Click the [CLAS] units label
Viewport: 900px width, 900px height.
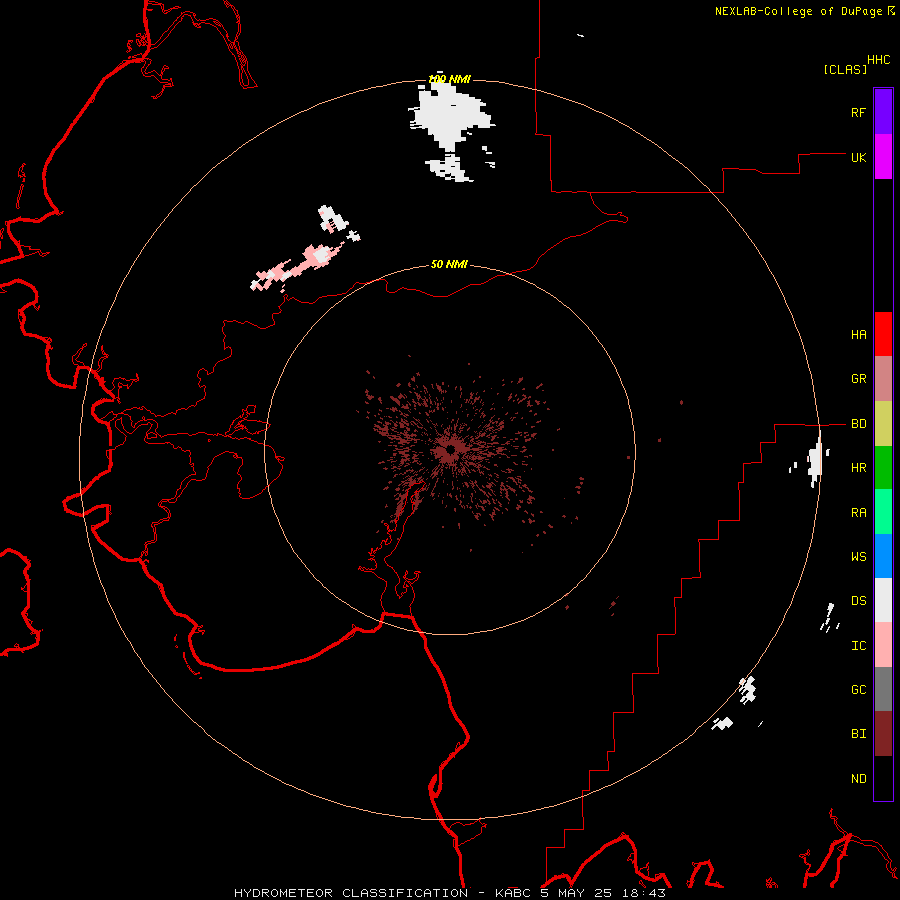coord(845,69)
